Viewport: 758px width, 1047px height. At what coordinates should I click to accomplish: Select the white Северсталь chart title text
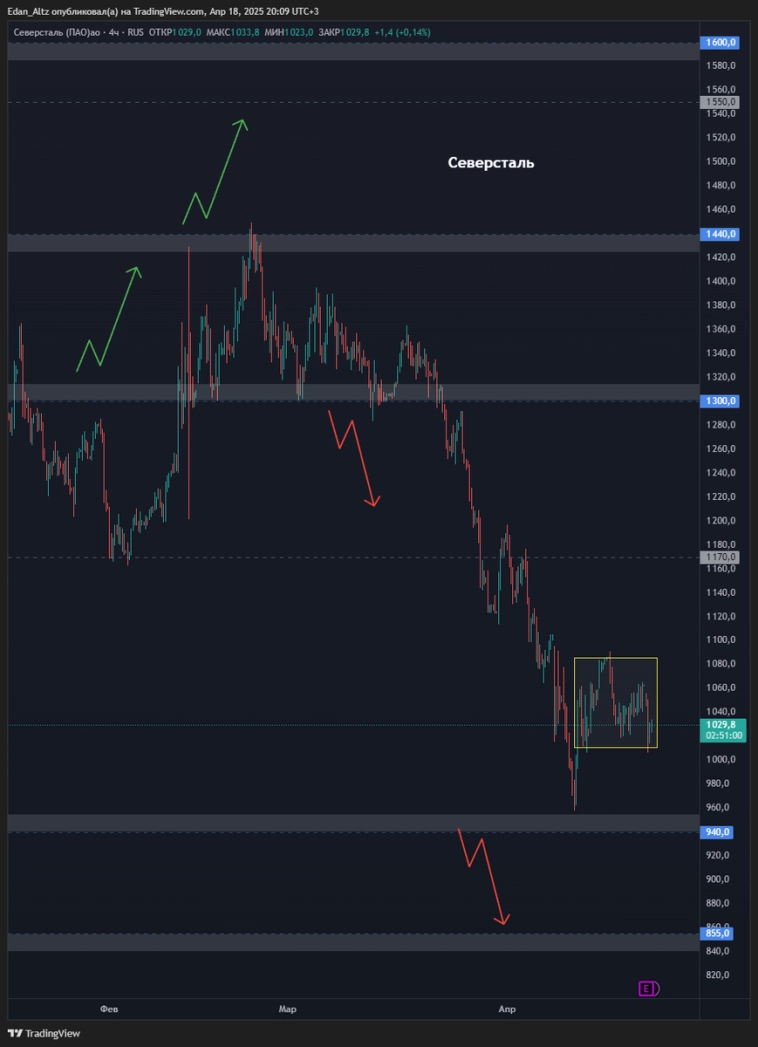tap(491, 163)
